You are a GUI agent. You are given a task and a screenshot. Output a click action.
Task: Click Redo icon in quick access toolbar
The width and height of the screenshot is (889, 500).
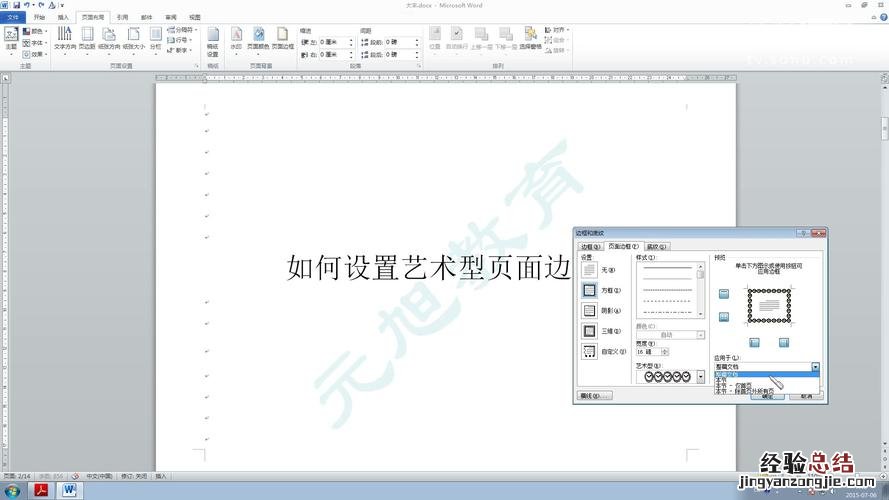pos(41,5)
